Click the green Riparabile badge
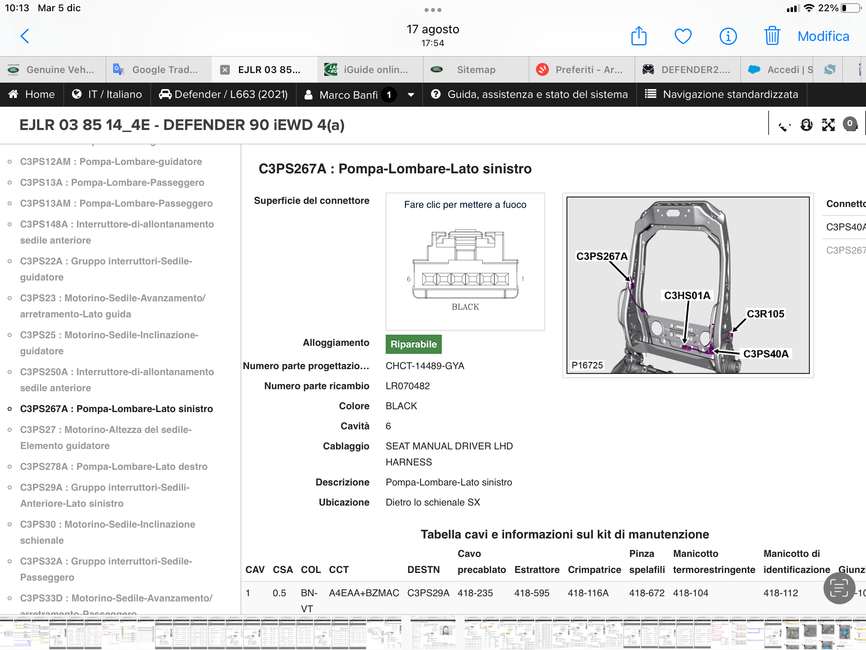The width and height of the screenshot is (866, 650). point(414,344)
